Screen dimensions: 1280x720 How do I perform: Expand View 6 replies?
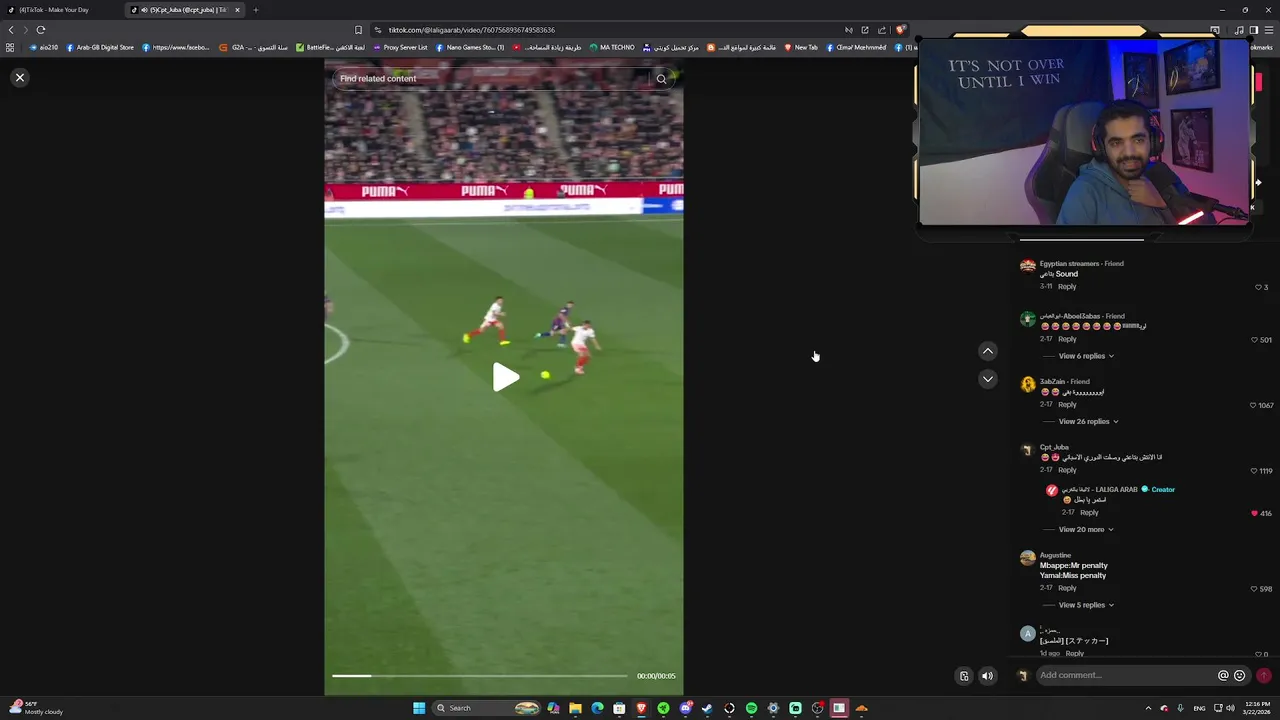[x=1086, y=356]
